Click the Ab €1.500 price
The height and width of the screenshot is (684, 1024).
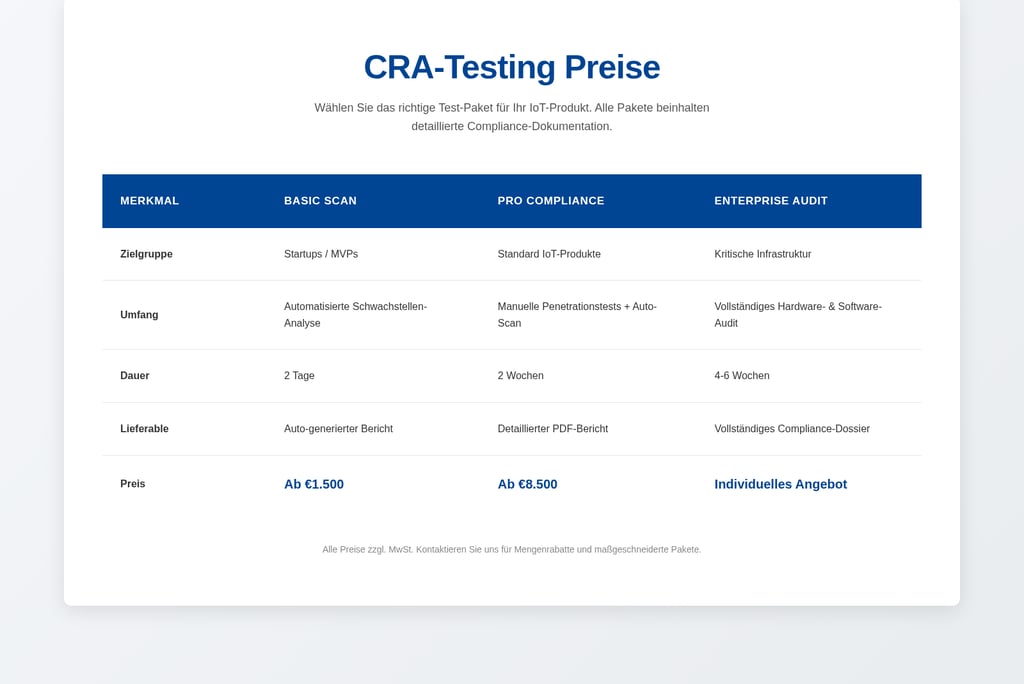click(314, 484)
